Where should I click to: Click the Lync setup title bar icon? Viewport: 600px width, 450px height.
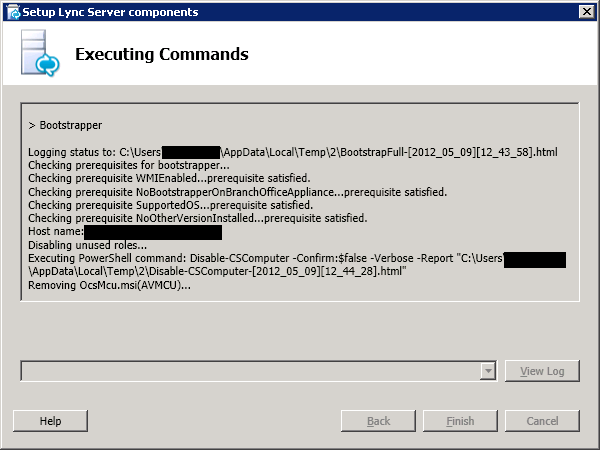(x=14, y=12)
